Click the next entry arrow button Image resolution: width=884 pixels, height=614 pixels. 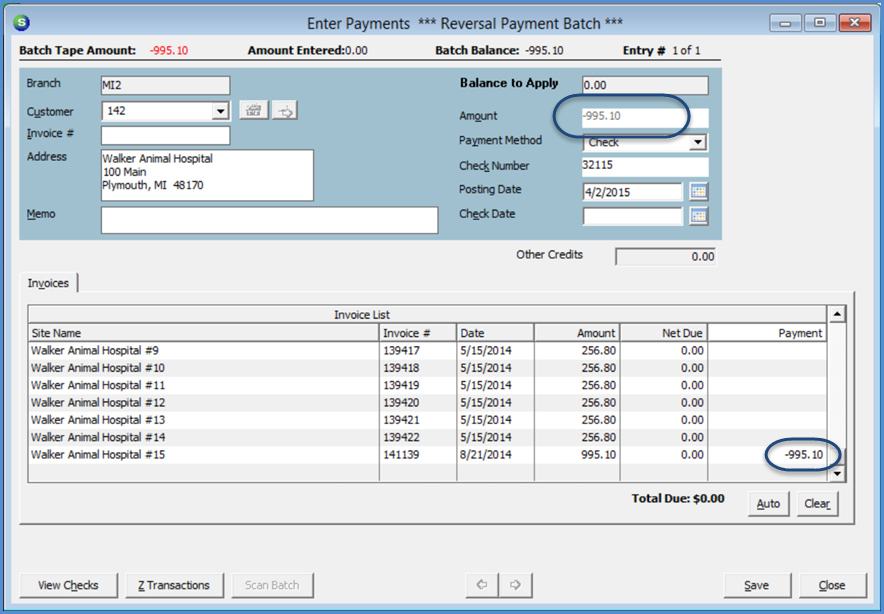[x=517, y=585]
